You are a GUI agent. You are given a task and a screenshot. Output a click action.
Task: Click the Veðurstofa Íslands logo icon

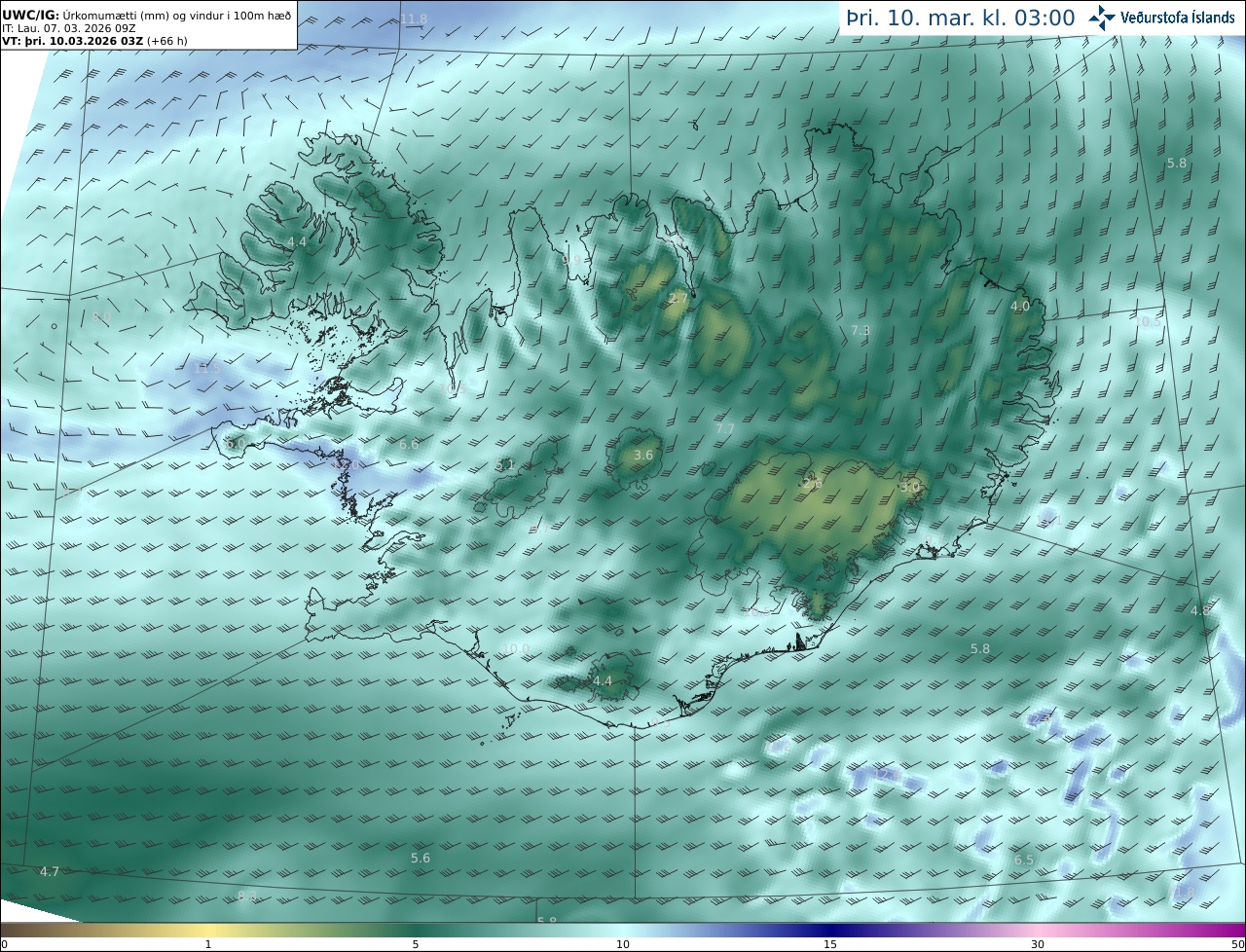(x=1102, y=17)
